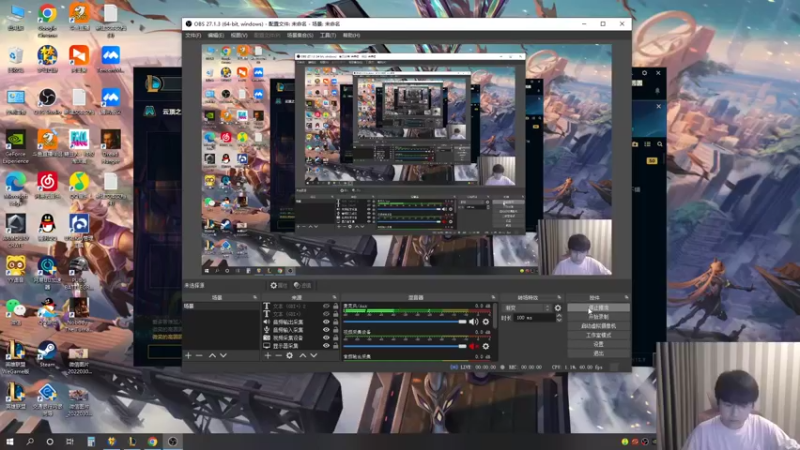Image resolution: width=800 pixels, height=450 pixels.
Task: Increase transition duration with stepper arrows
Action: [x=559, y=316]
